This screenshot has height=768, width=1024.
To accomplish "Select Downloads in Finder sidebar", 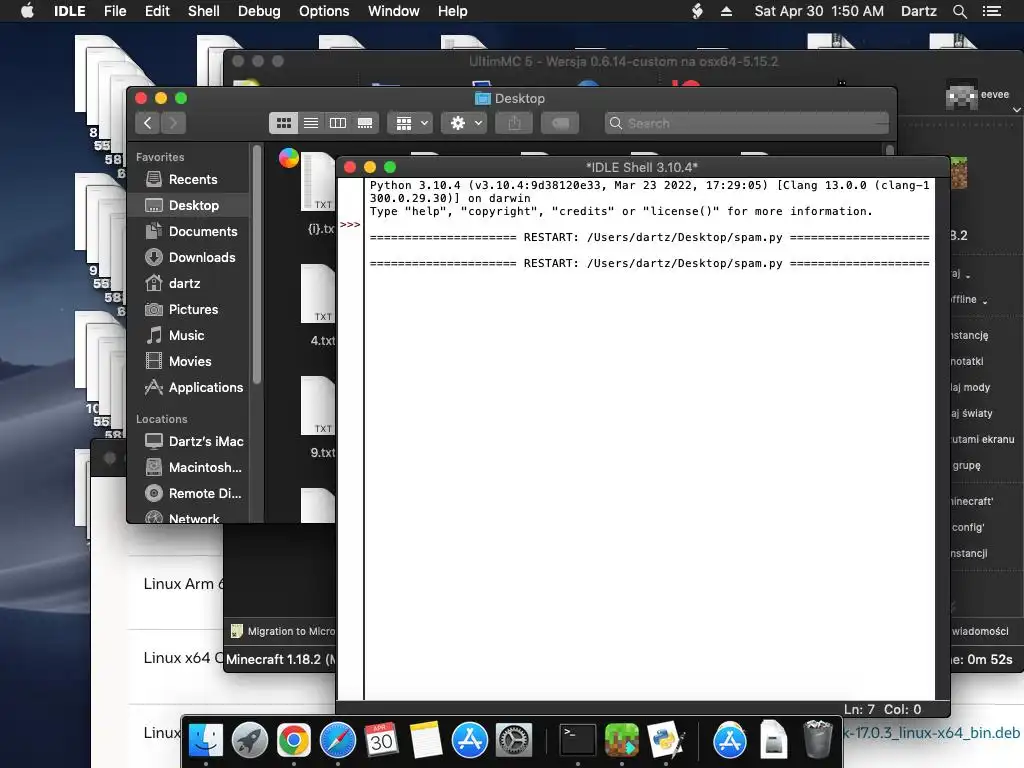I will click(188, 257).
